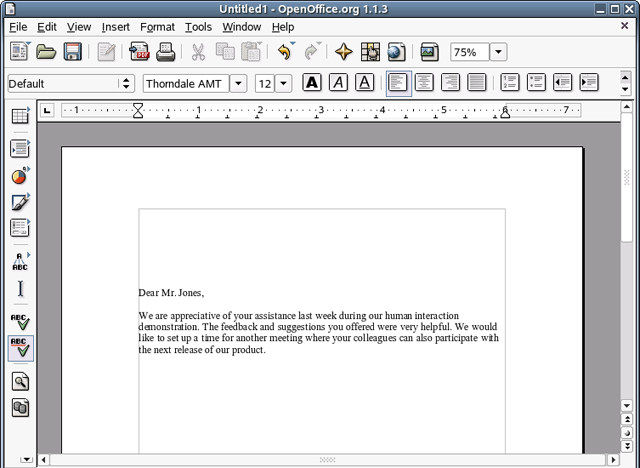The height and width of the screenshot is (468, 640).
Task: Click the Copy icon
Action: coord(225,52)
